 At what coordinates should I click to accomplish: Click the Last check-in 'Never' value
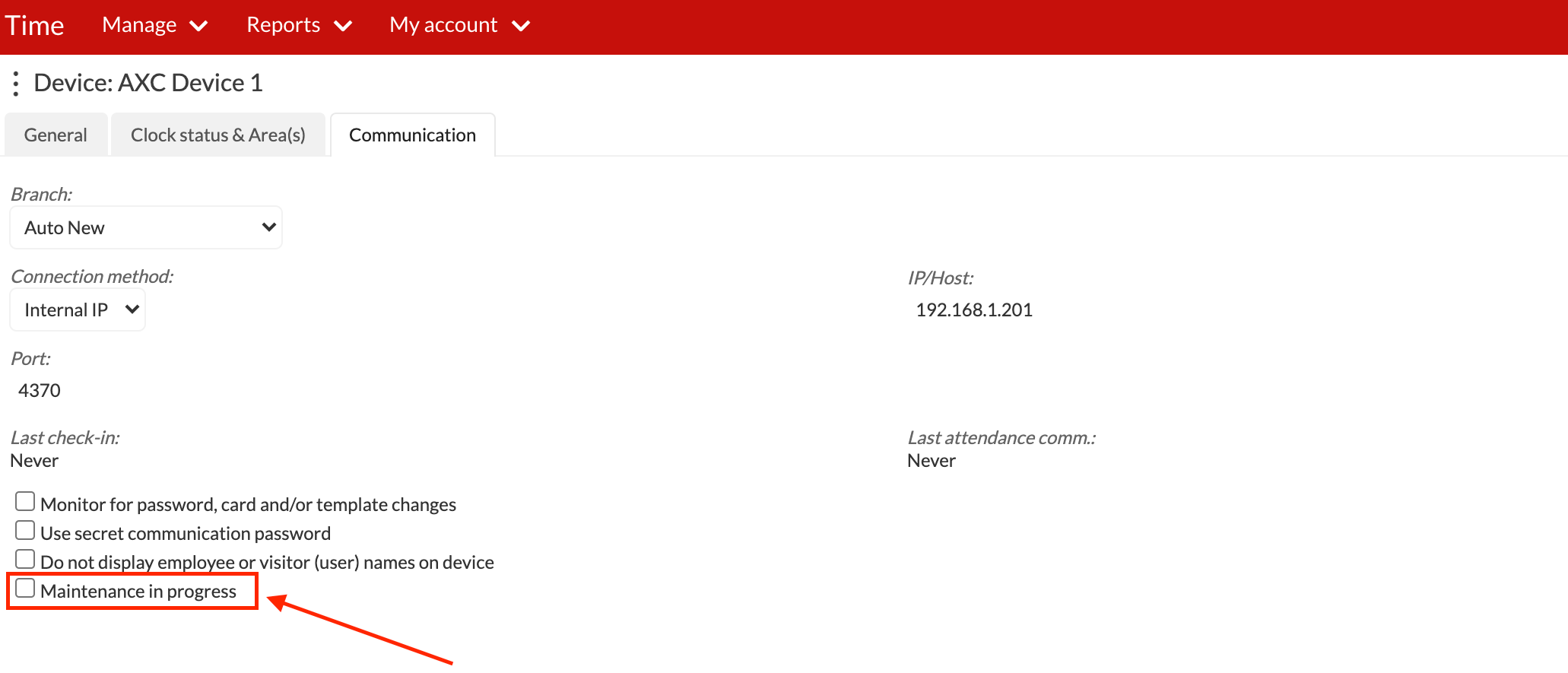click(x=34, y=461)
